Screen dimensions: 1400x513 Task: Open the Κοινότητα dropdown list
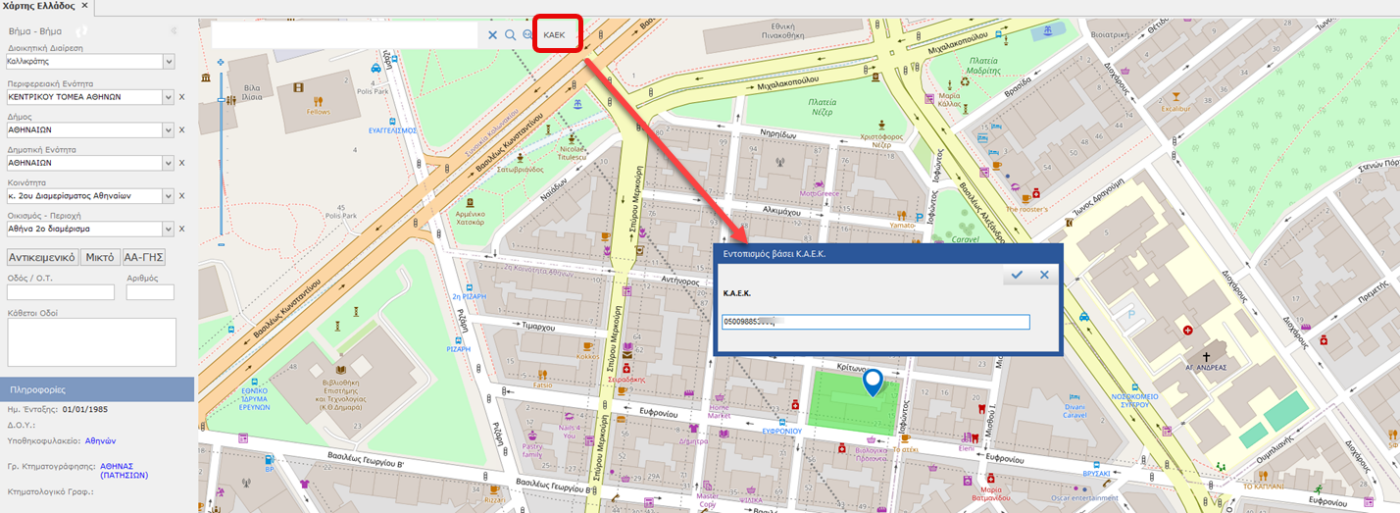(x=169, y=196)
